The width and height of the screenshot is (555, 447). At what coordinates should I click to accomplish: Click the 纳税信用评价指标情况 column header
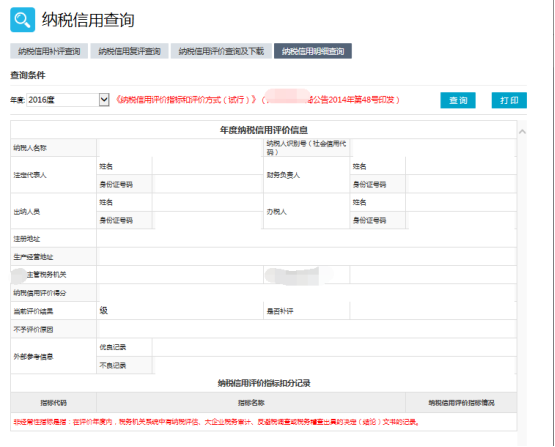click(461, 402)
